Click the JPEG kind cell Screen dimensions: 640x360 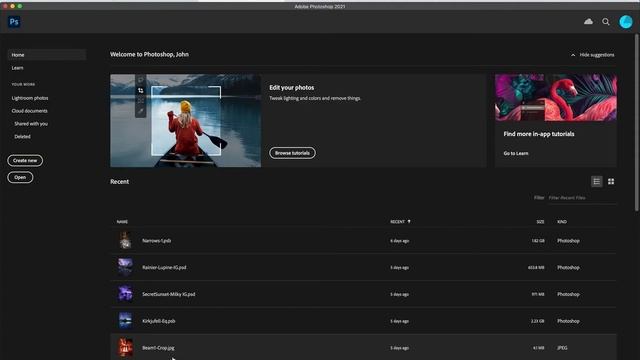pos(562,348)
